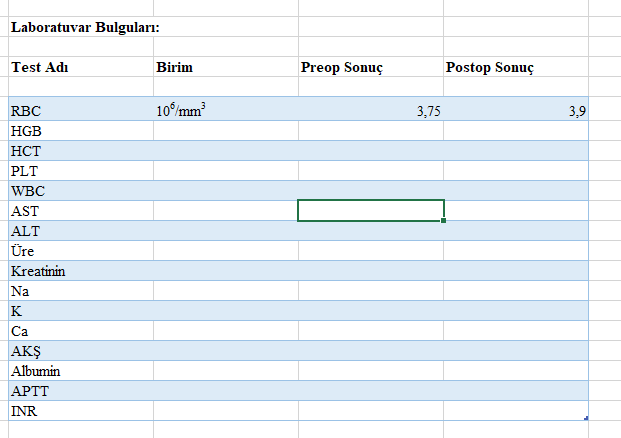Select the Albumin row label cell

[81, 371]
